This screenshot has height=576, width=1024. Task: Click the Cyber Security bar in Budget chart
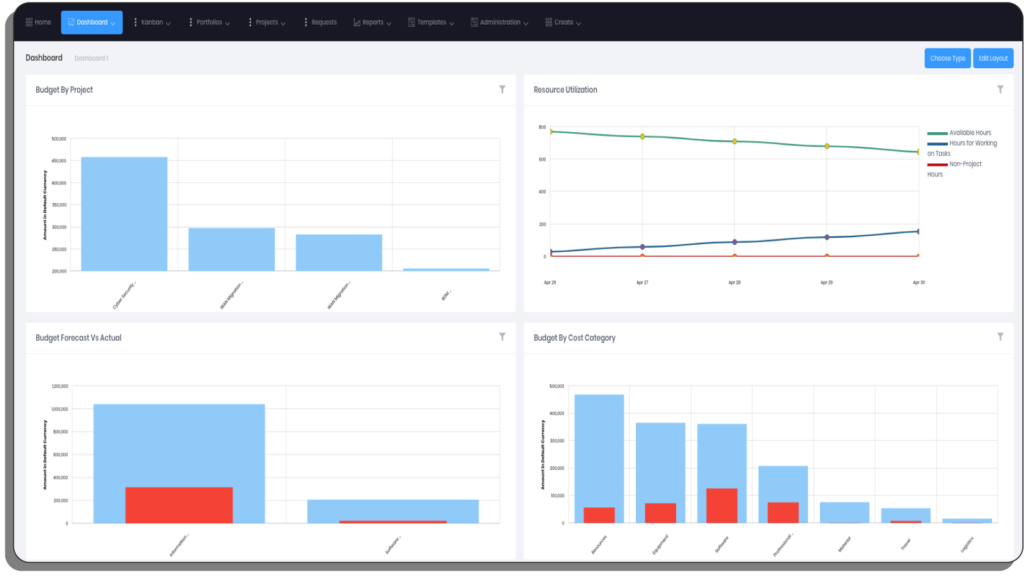click(124, 213)
